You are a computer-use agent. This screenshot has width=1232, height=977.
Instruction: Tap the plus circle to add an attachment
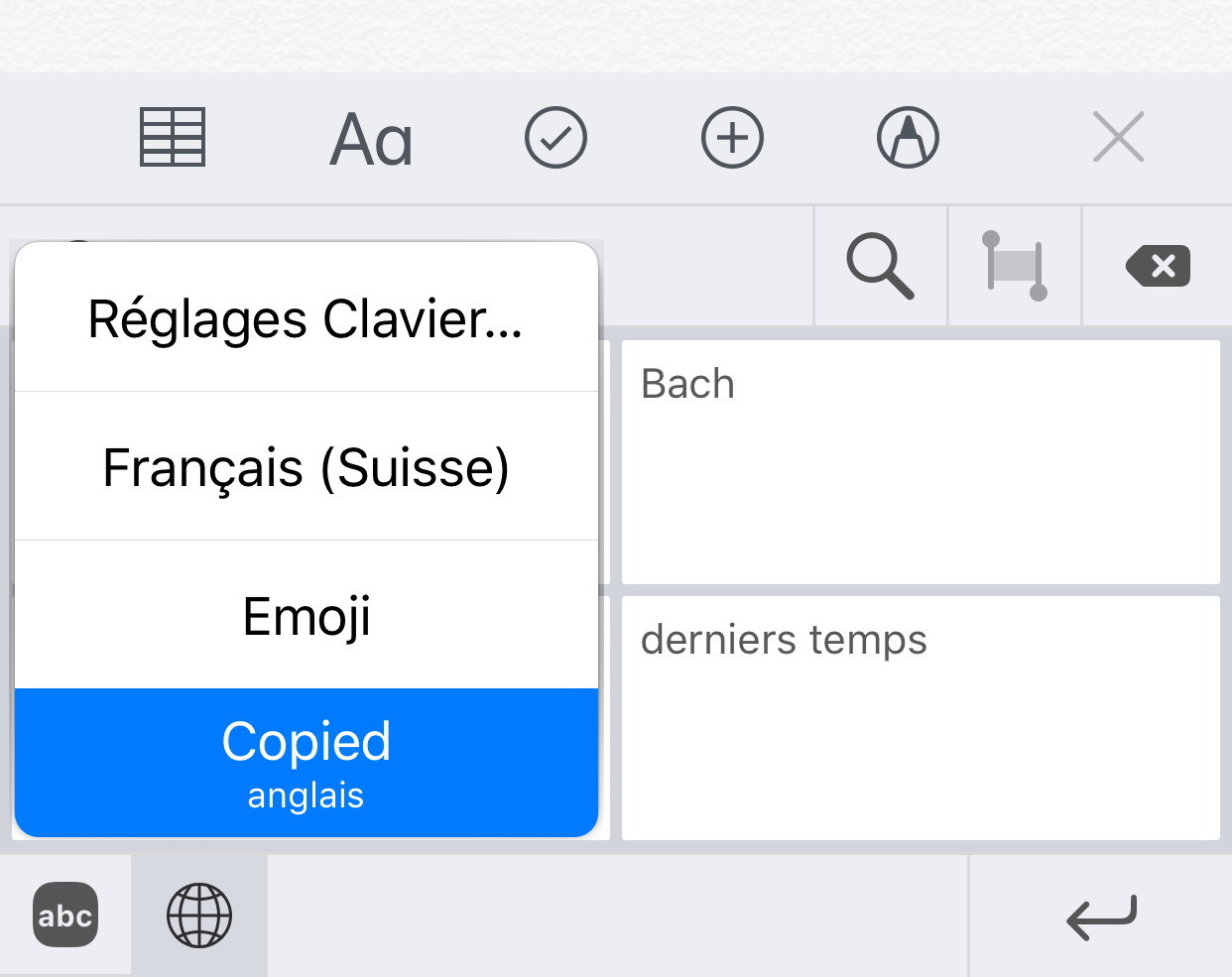(x=732, y=138)
